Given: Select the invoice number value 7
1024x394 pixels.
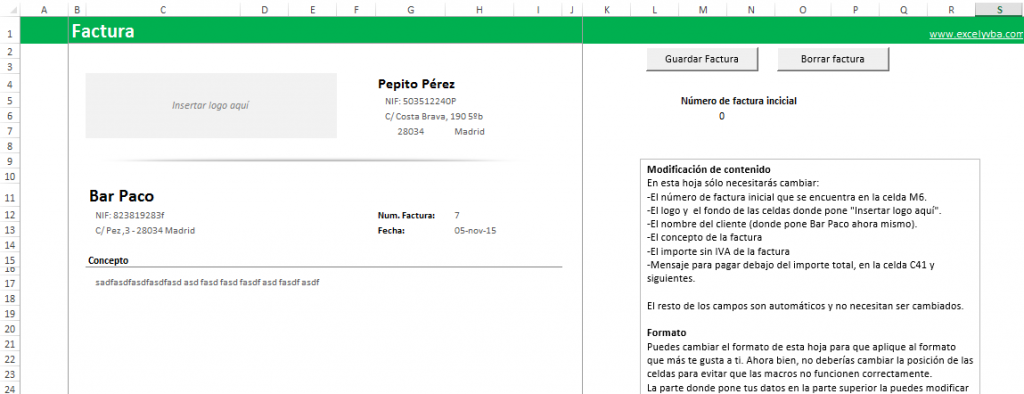Looking at the screenshot, I should (458, 215).
